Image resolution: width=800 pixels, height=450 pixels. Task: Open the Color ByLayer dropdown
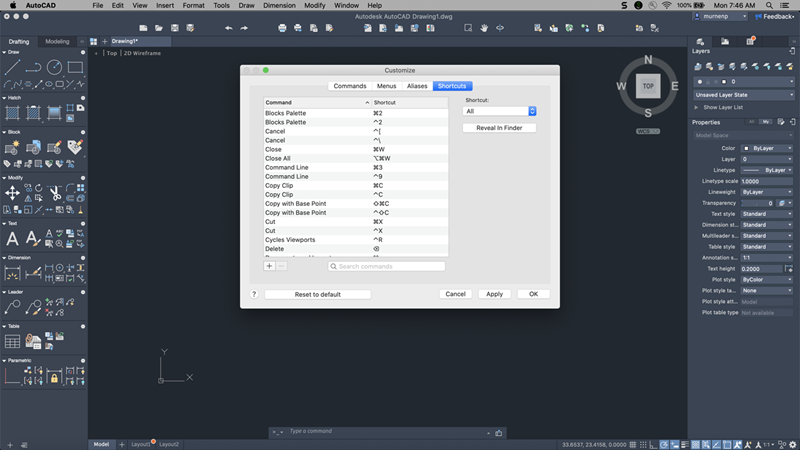point(767,148)
